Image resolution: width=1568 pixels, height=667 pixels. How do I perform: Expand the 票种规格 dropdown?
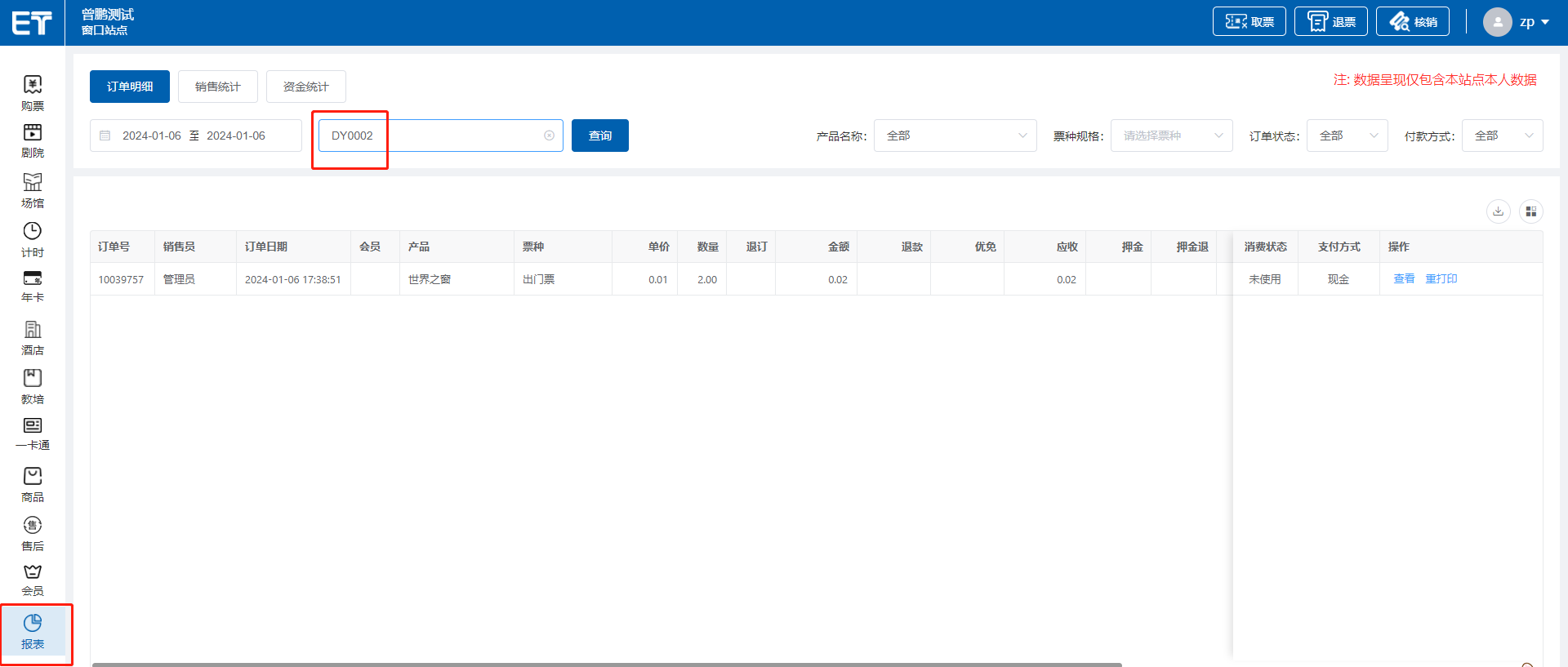pos(1171,136)
